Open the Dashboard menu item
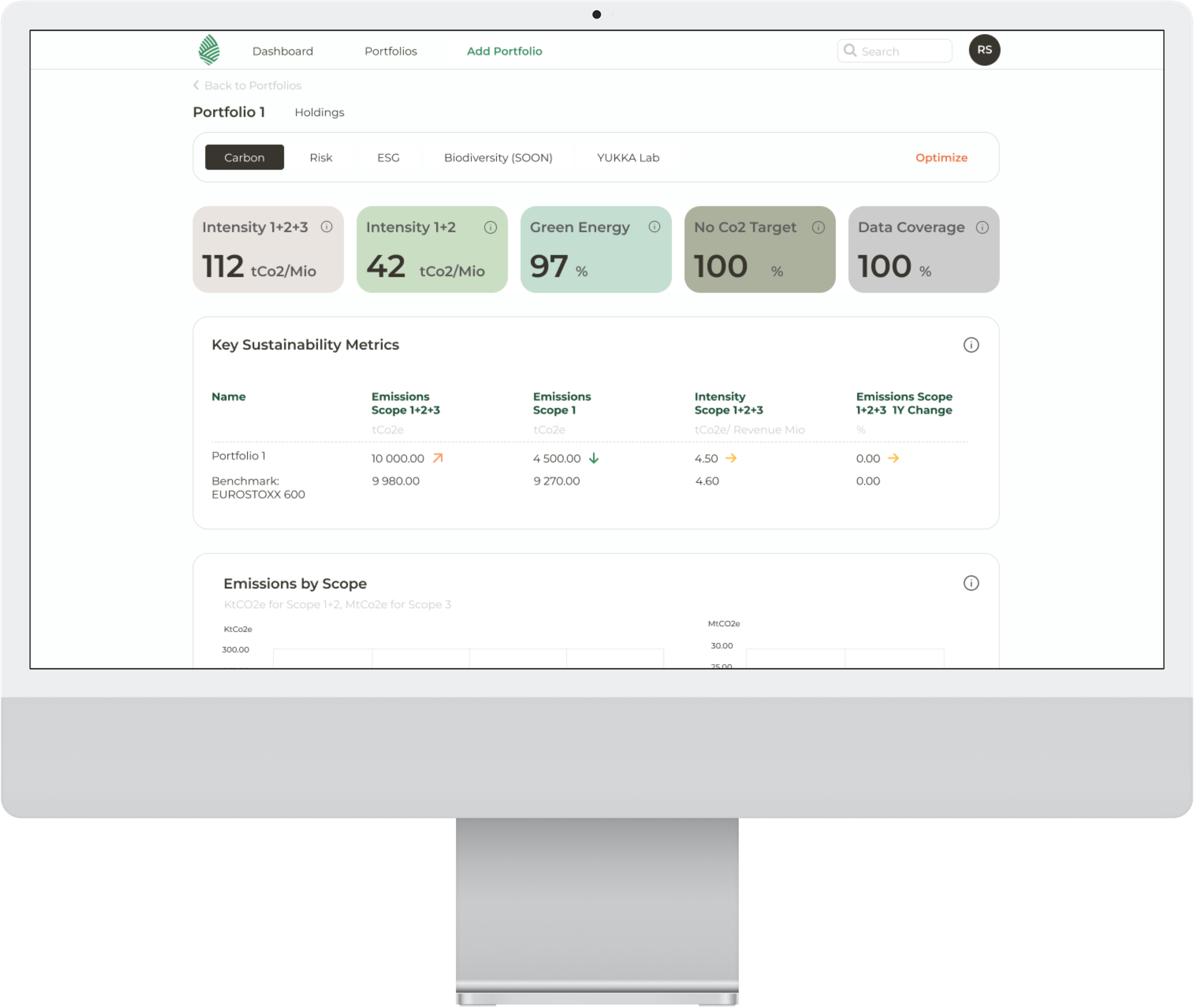Viewport: 1194px width, 1008px height. [x=283, y=51]
